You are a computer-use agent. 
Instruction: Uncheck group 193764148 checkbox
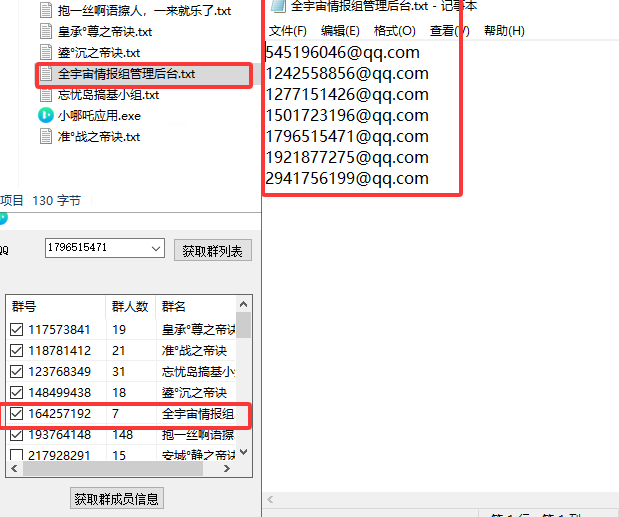coord(16,434)
